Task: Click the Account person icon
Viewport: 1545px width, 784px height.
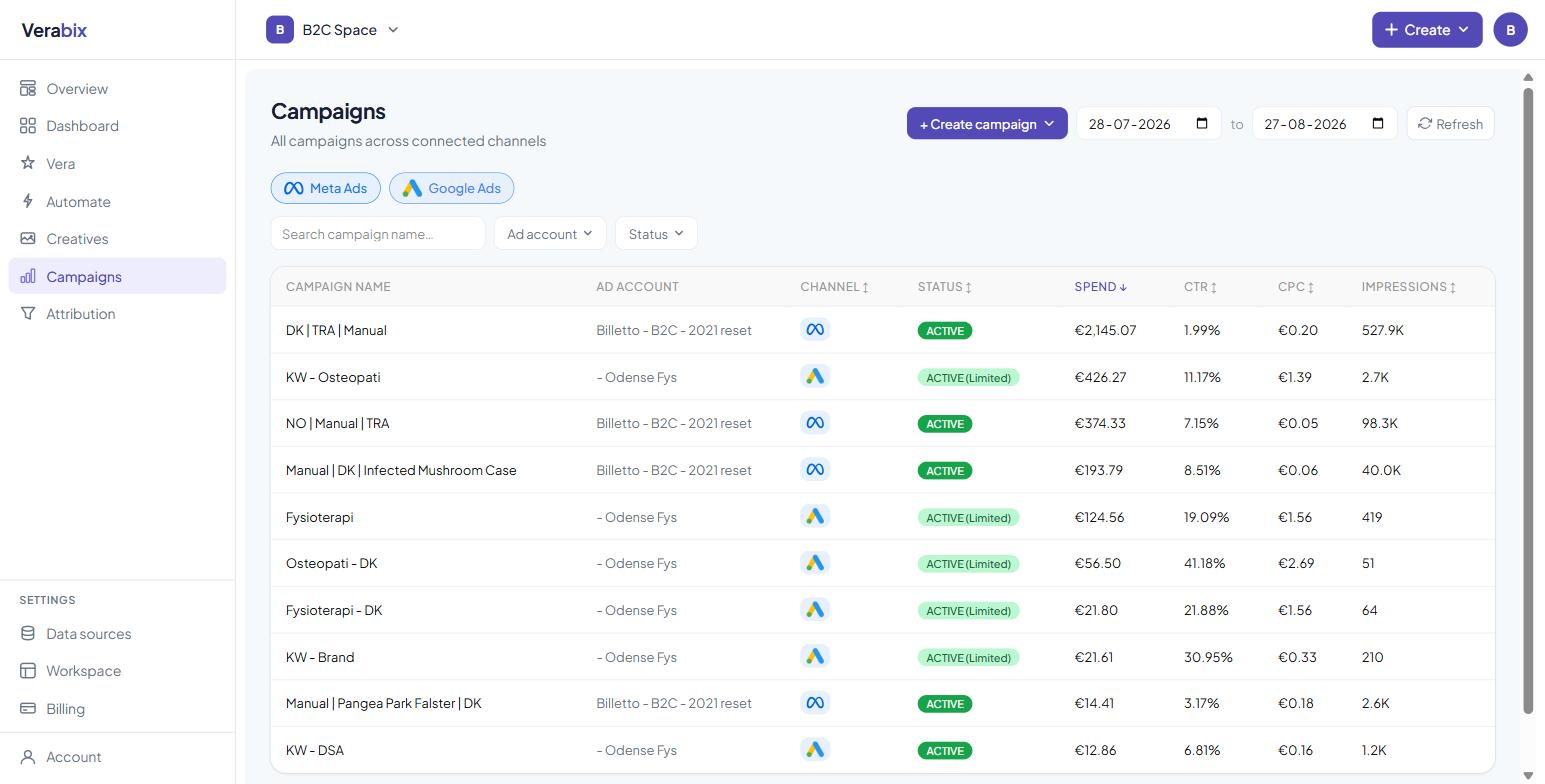Action: [x=28, y=756]
